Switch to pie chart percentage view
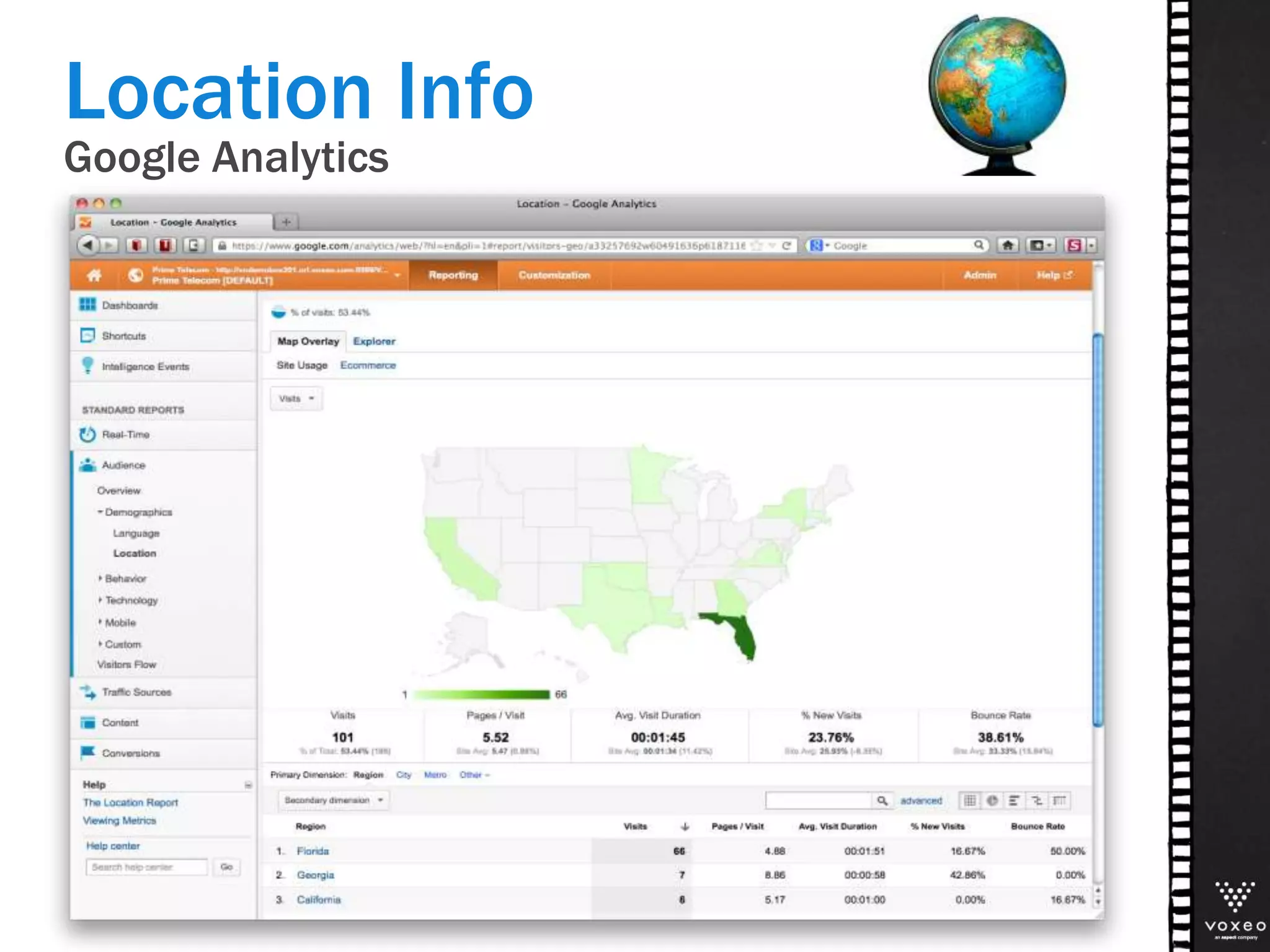Screen dimensions: 1270x952 click(992, 801)
